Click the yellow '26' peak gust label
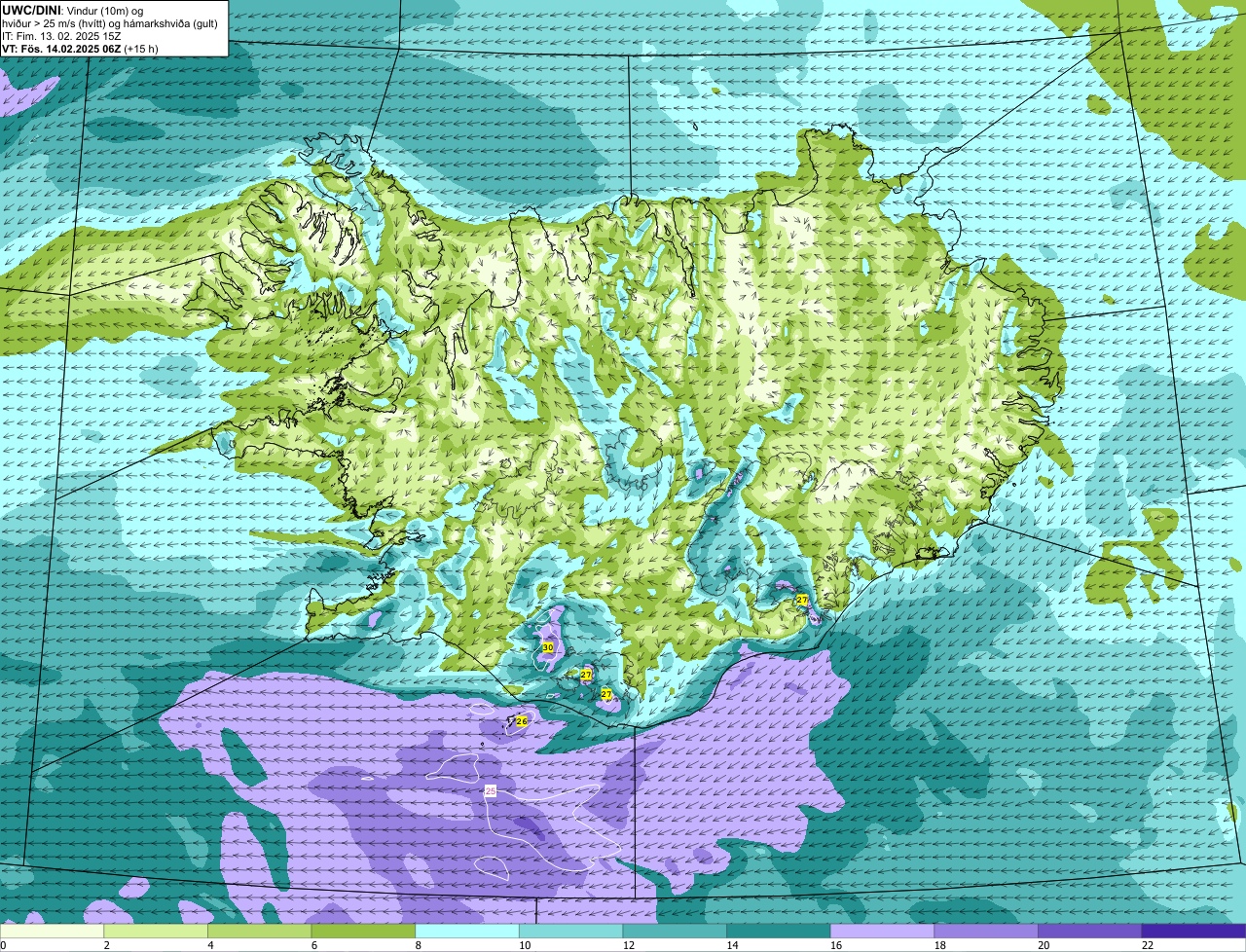This screenshot has height=952, width=1246. 522,721
